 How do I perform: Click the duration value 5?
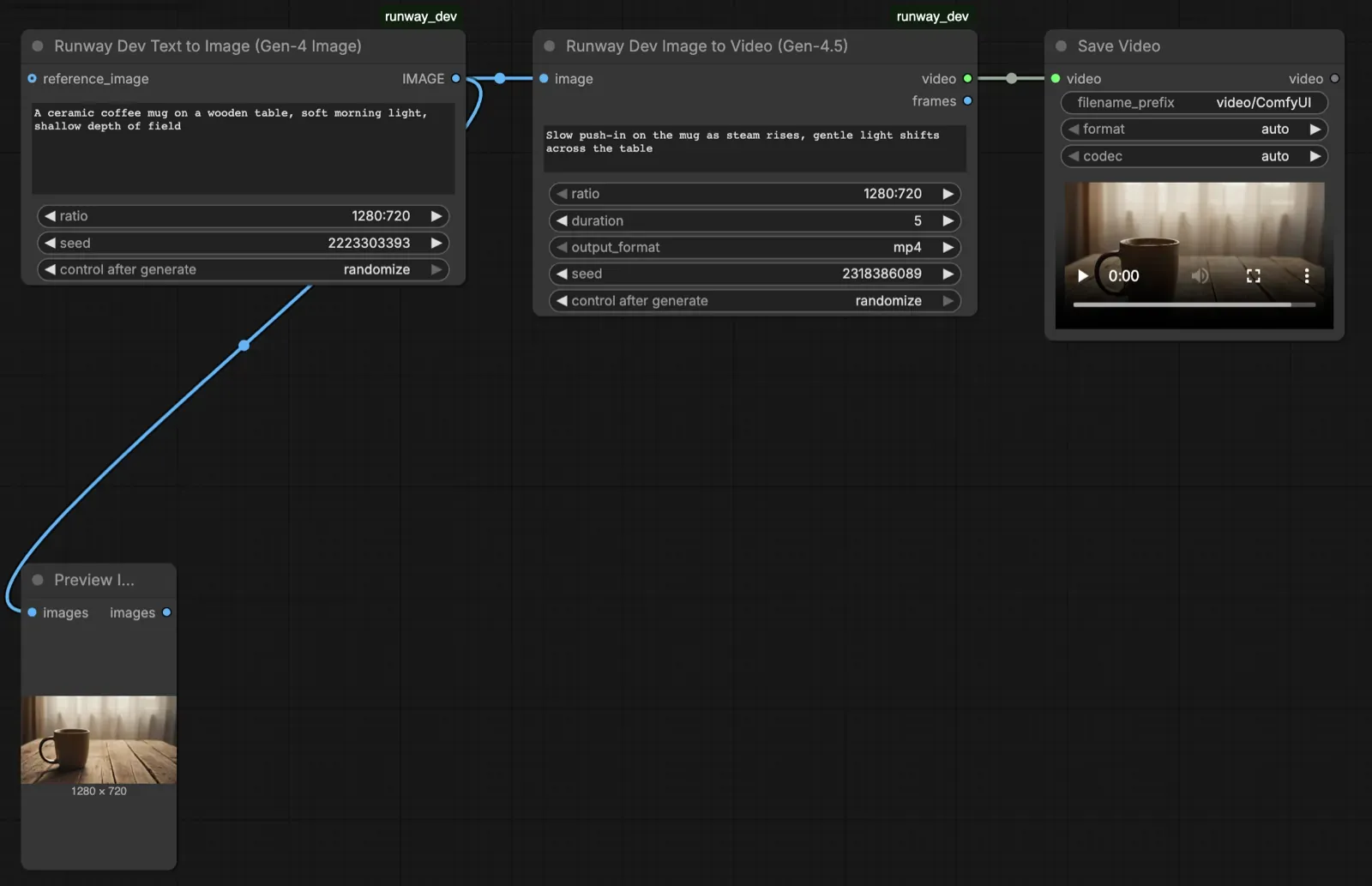pos(918,220)
